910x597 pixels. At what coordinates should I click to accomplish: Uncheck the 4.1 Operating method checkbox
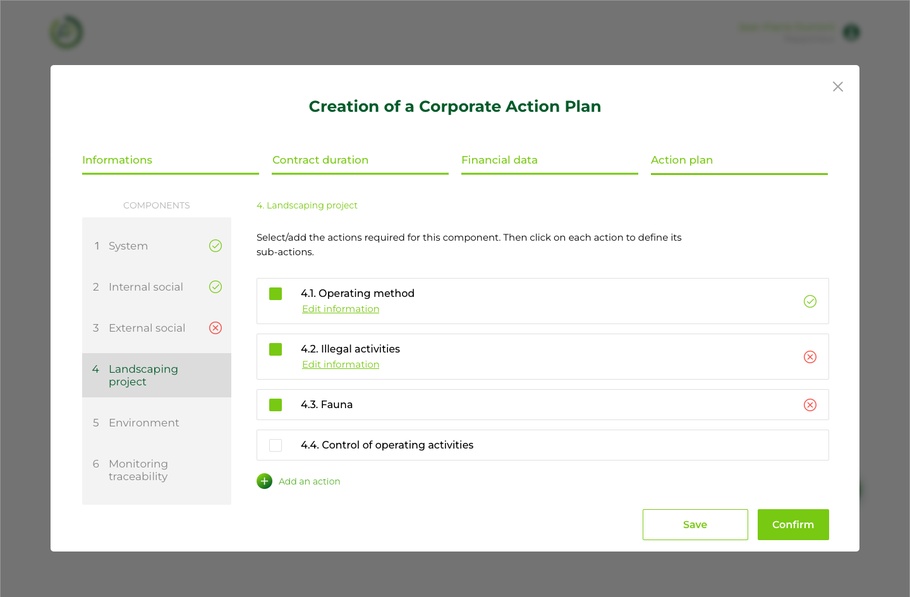[276, 294]
